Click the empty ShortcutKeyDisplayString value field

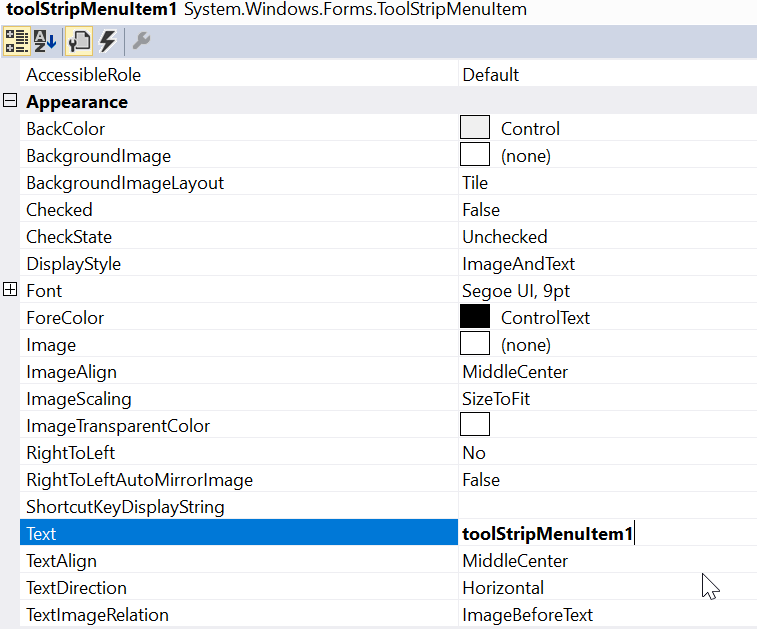click(x=600, y=507)
